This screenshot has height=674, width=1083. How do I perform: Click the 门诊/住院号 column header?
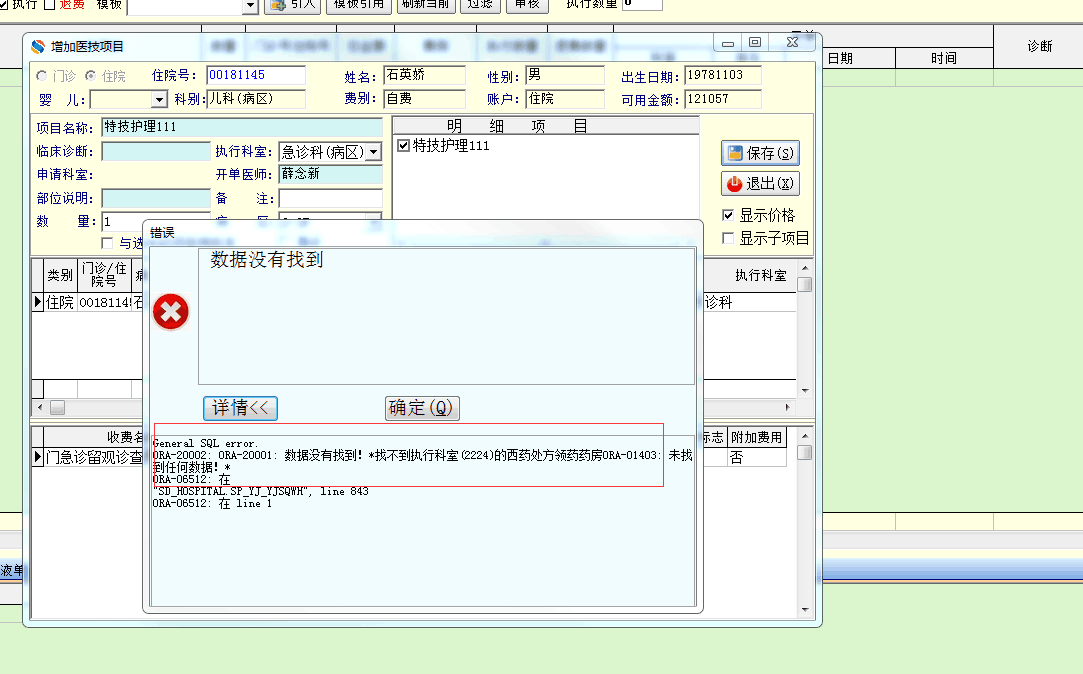click(104, 275)
